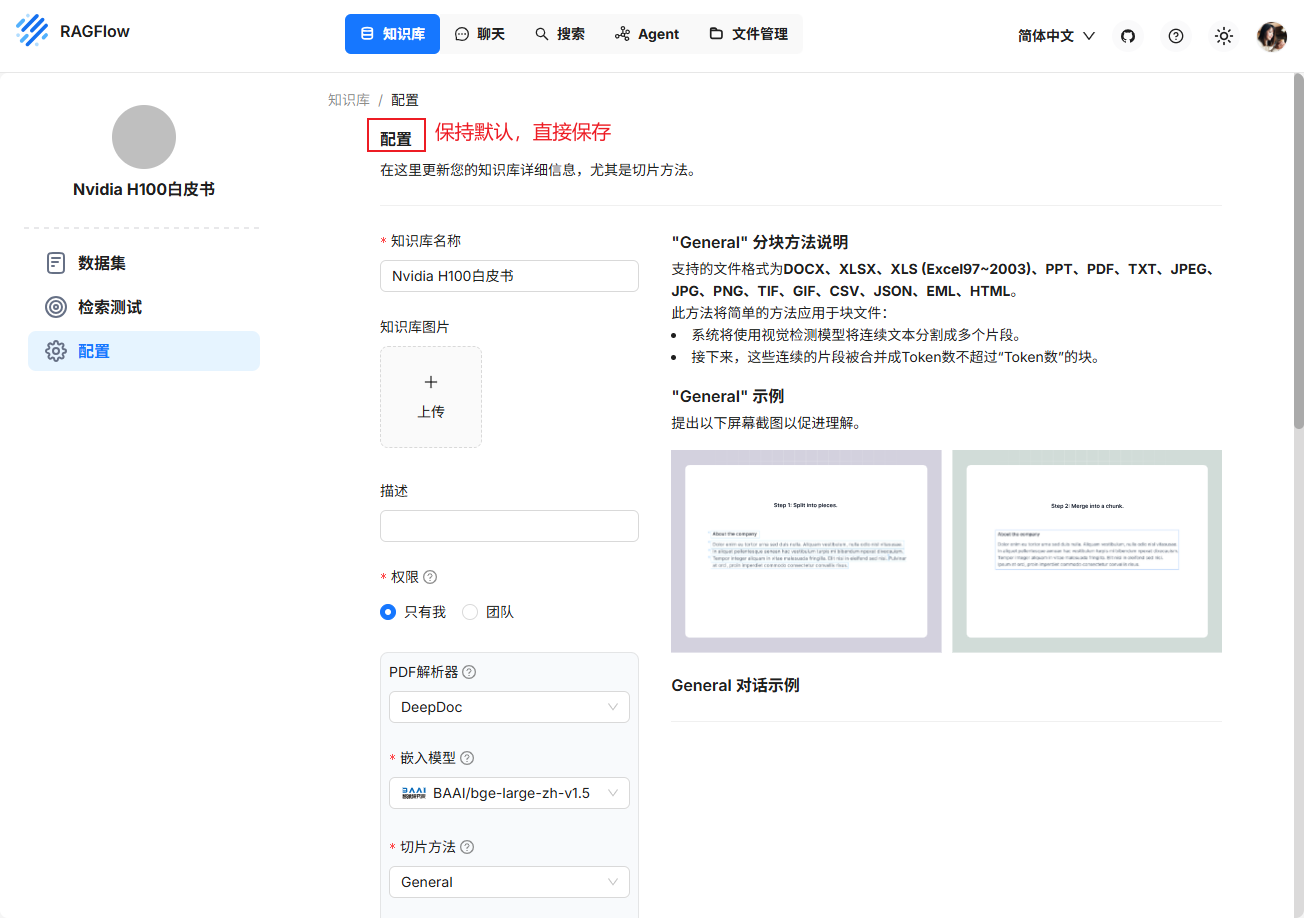Screen dimensions: 1304x918
Task: Click the "General" 分块方法说明 heading
Action: tap(760, 242)
